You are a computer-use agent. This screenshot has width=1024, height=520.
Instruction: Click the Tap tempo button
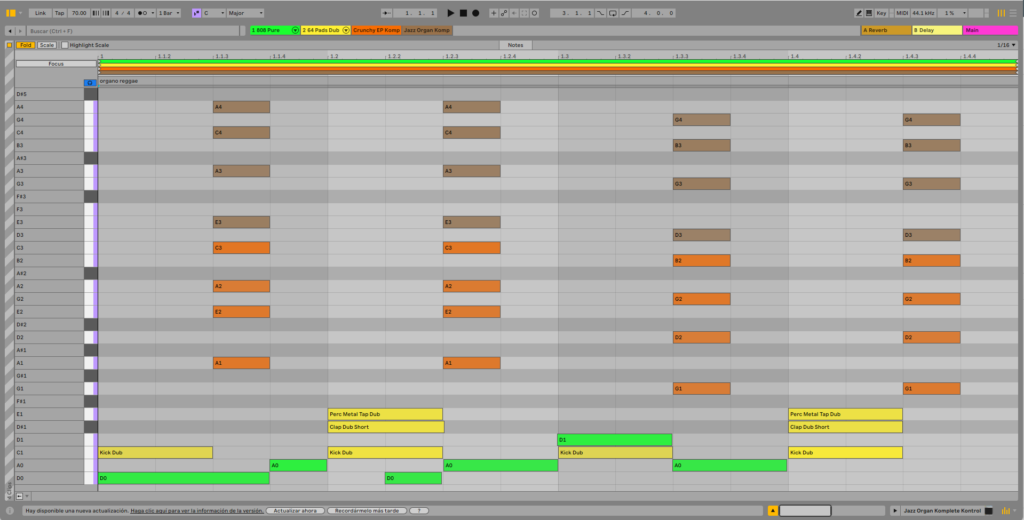[59, 13]
